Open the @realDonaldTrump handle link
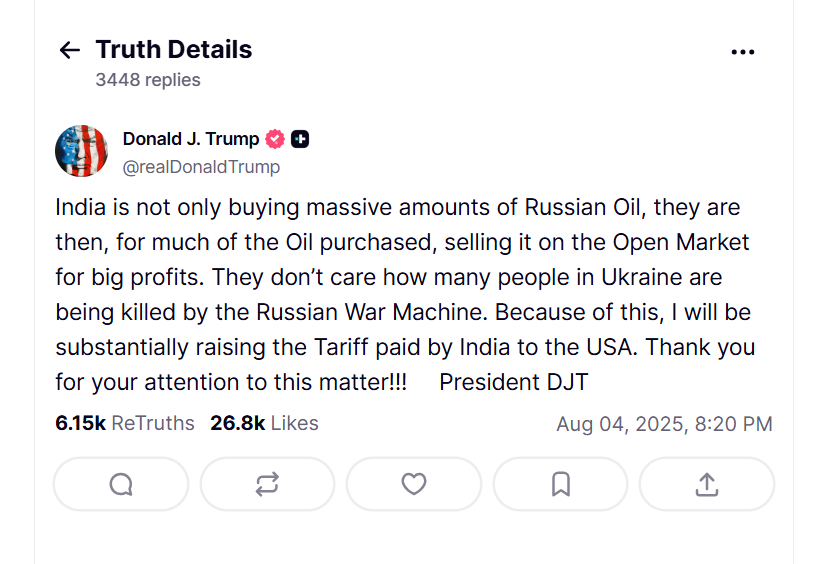814x564 pixels. (201, 167)
